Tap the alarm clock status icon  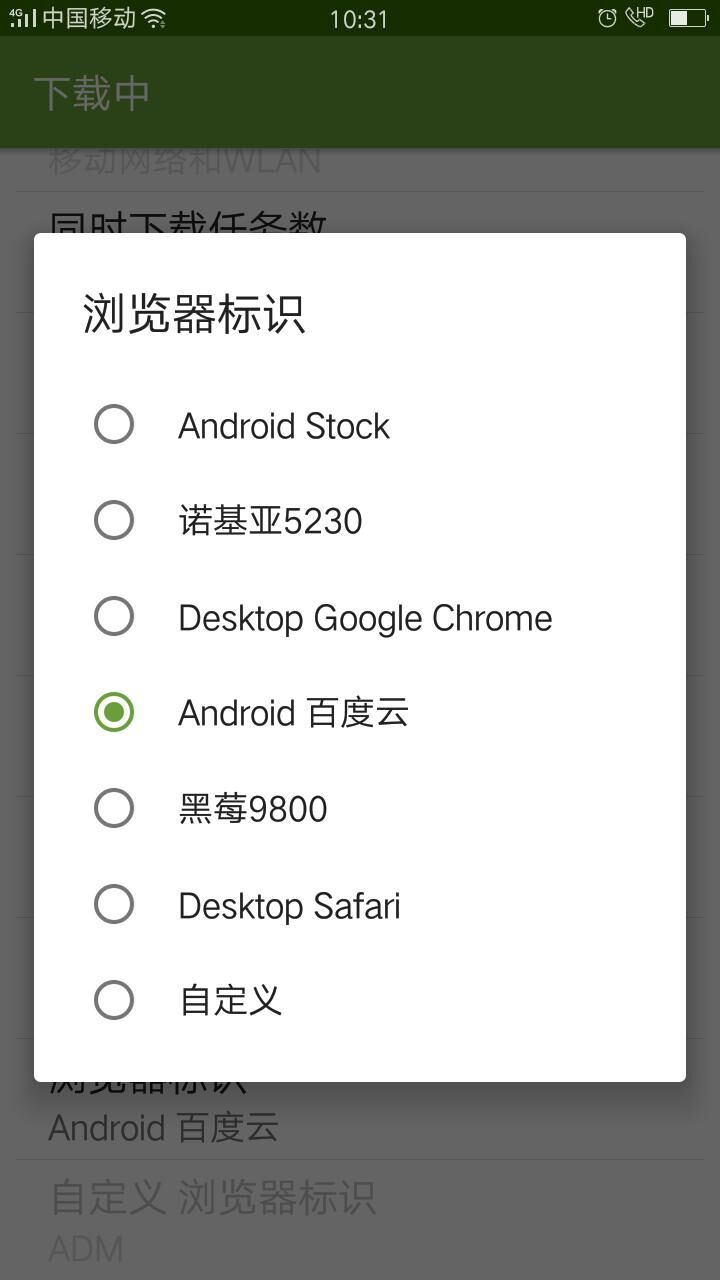(607, 18)
